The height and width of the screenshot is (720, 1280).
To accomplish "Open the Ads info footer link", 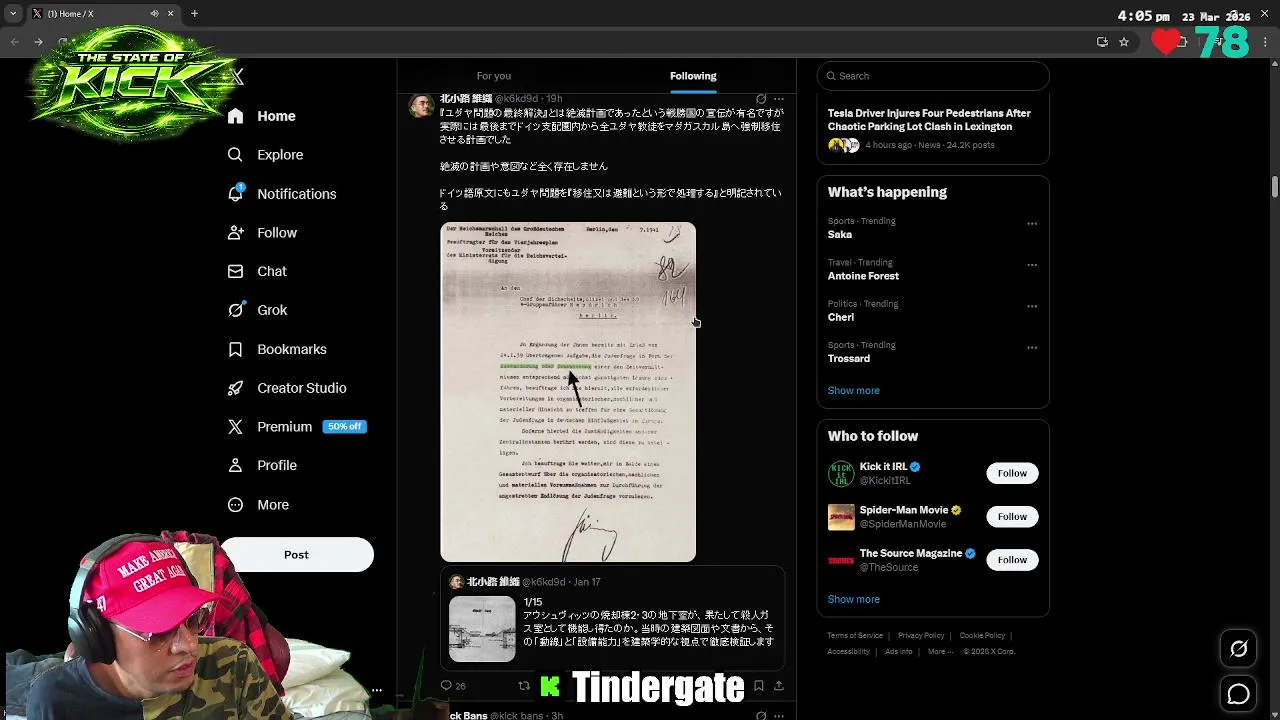I will (x=898, y=652).
